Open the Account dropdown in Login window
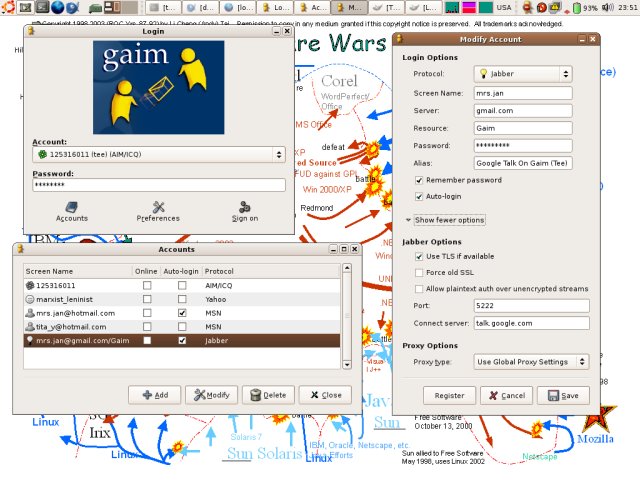The height and width of the screenshot is (480, 640). 158,155
